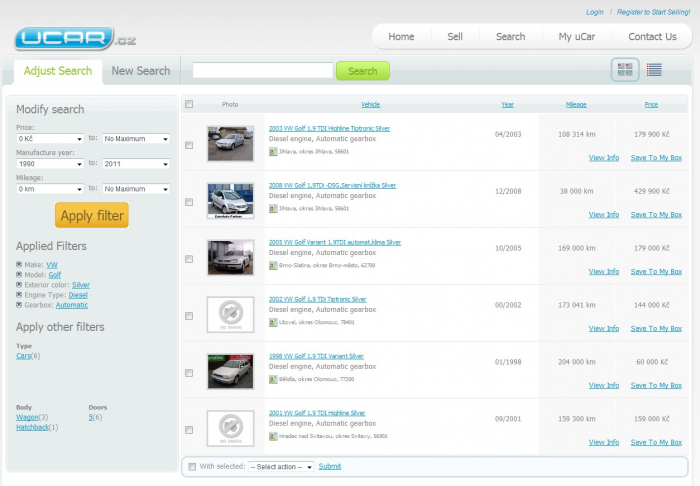Sort results by Price column

tap(651, 104)
